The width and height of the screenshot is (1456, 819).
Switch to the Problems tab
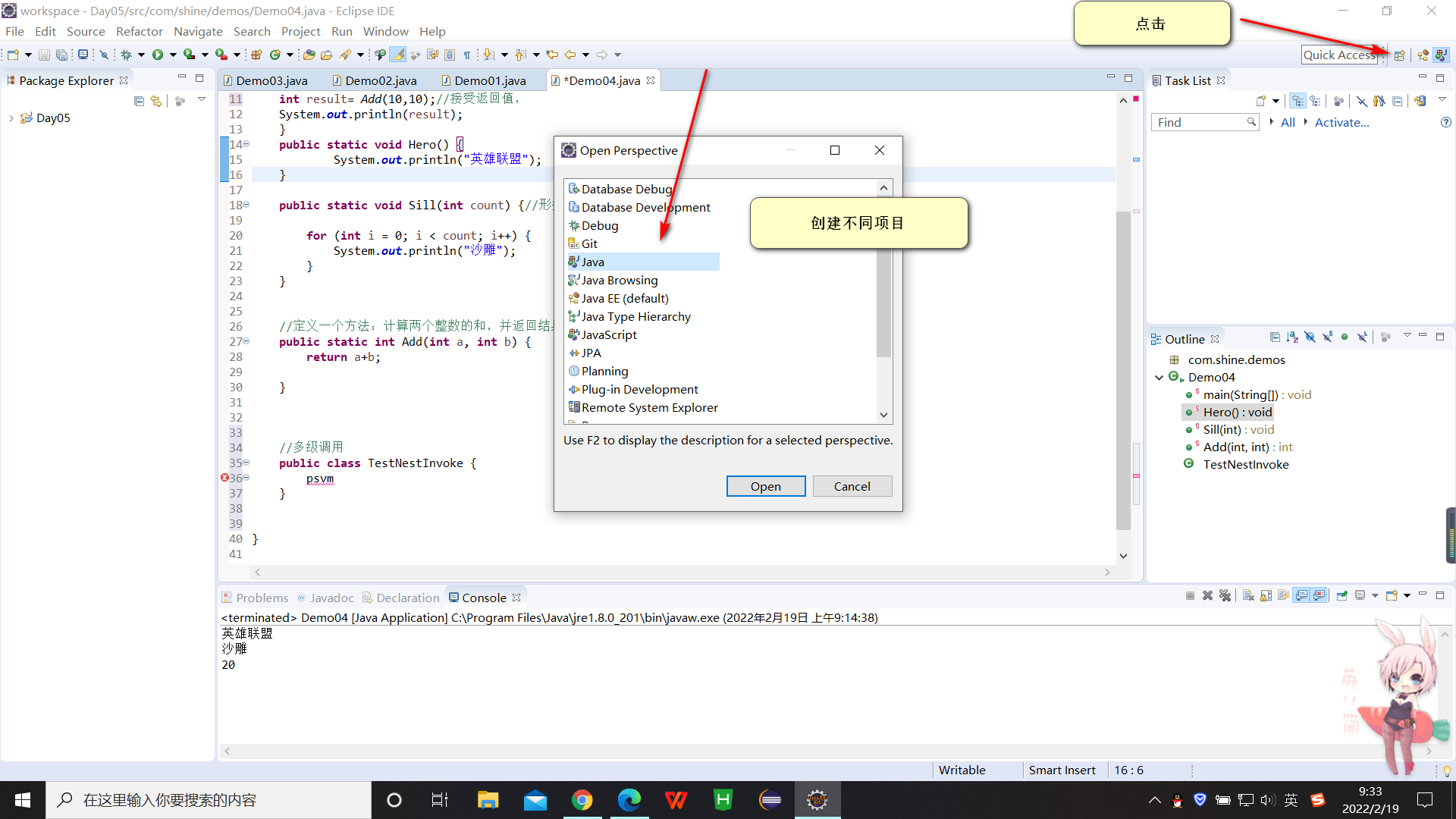click(255, 598)
